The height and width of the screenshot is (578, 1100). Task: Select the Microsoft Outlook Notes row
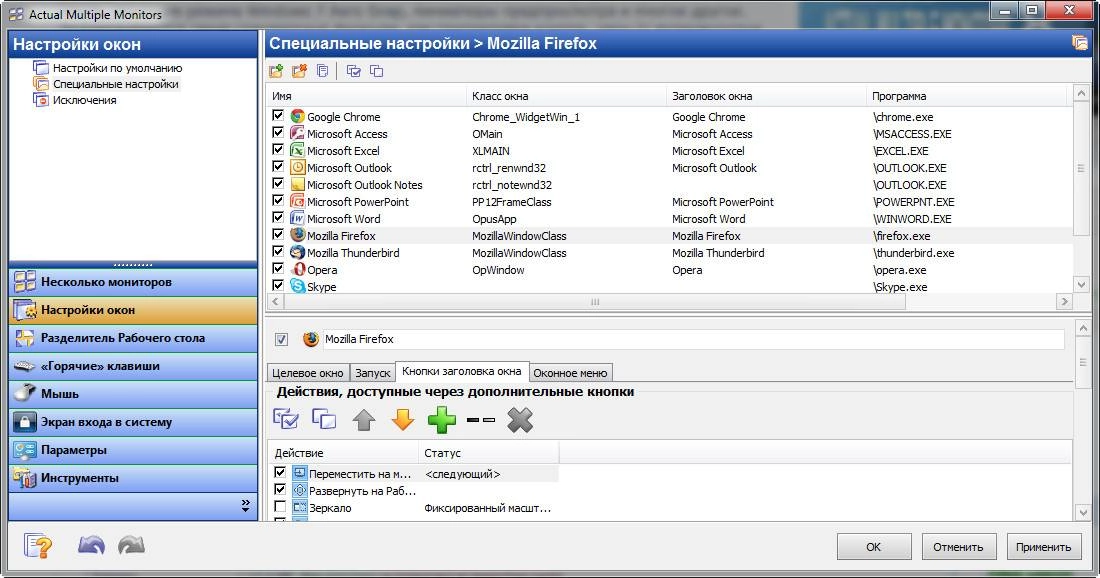pyautogui.click(x=670, y=184)
